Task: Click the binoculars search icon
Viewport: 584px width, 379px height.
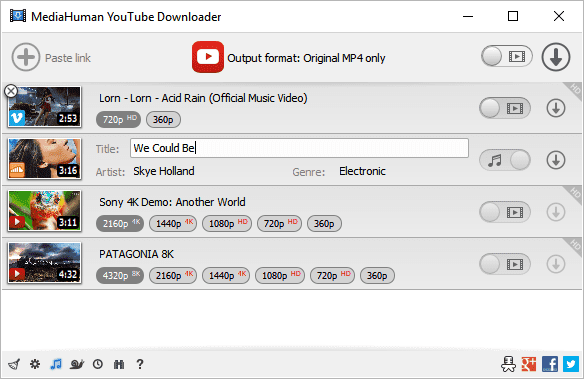Action: (x=119, y=364)
